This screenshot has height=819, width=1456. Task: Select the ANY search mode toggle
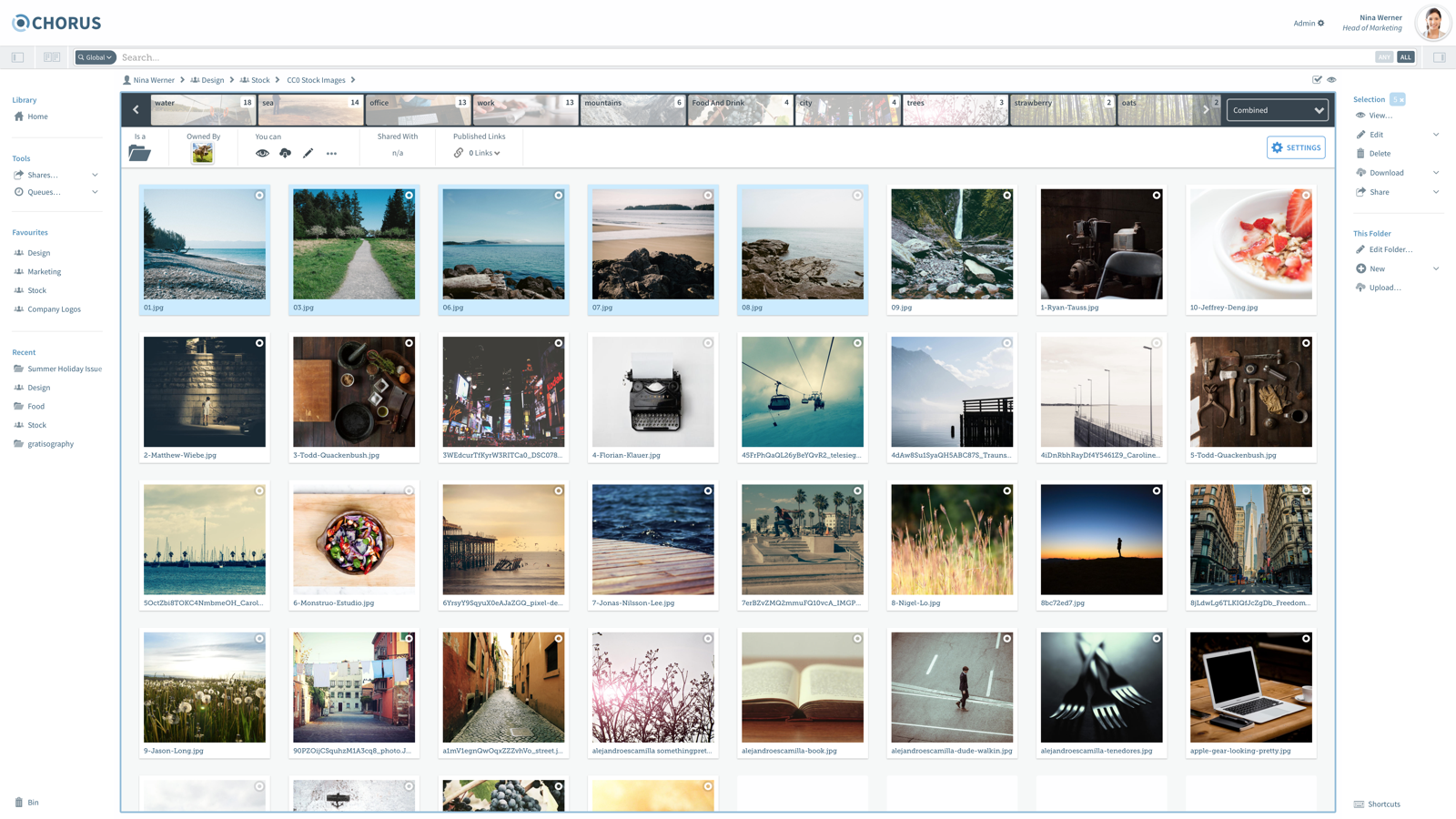coord(1384,57)
